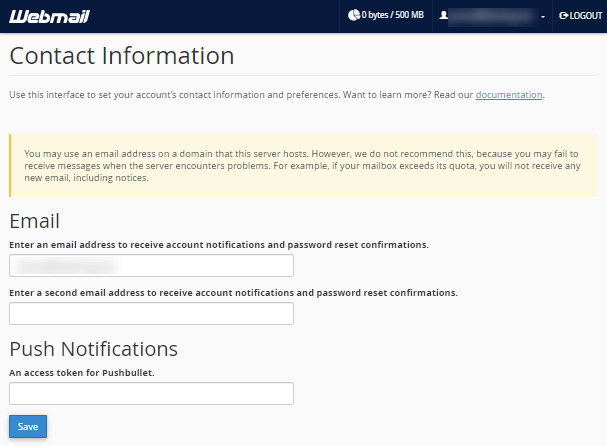The width and height of the screenshot is (607, 446).
Task: Expand the account dropdown caret
Action: (543, 17)
